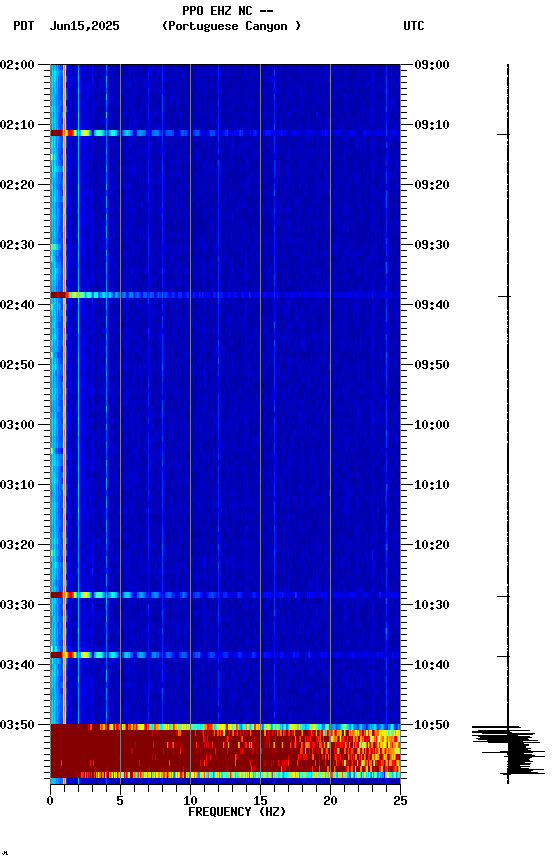The width and height of the screenshot is (552, 864).
Task: Click the station title 'PPO EHZ NC --'
Action: (x=228, y=10)
